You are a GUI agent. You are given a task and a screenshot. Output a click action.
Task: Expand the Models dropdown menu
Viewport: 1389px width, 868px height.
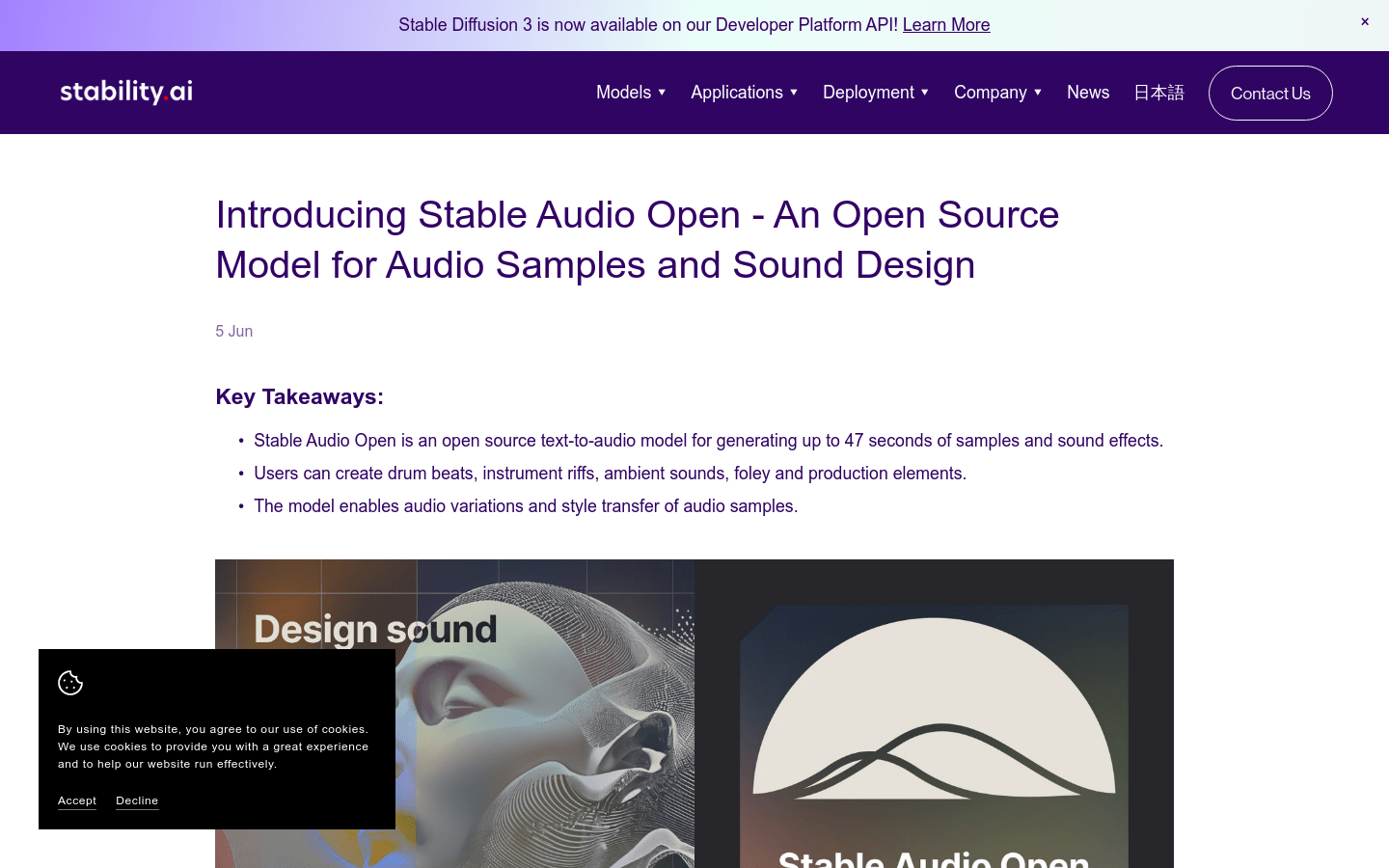[631, 93]
